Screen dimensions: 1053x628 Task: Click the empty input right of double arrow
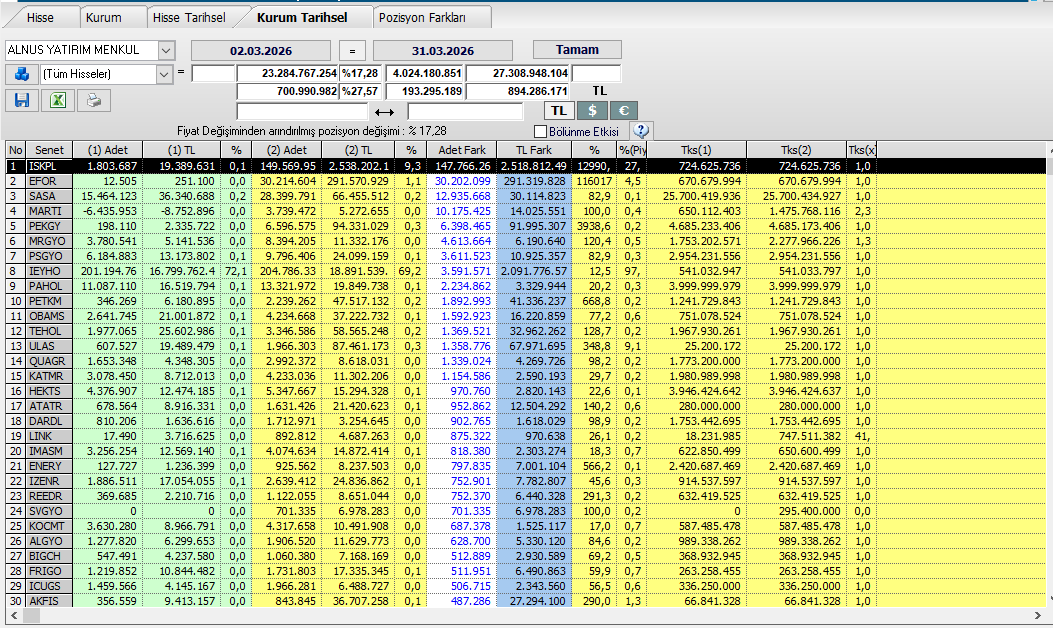pos(465,111)
